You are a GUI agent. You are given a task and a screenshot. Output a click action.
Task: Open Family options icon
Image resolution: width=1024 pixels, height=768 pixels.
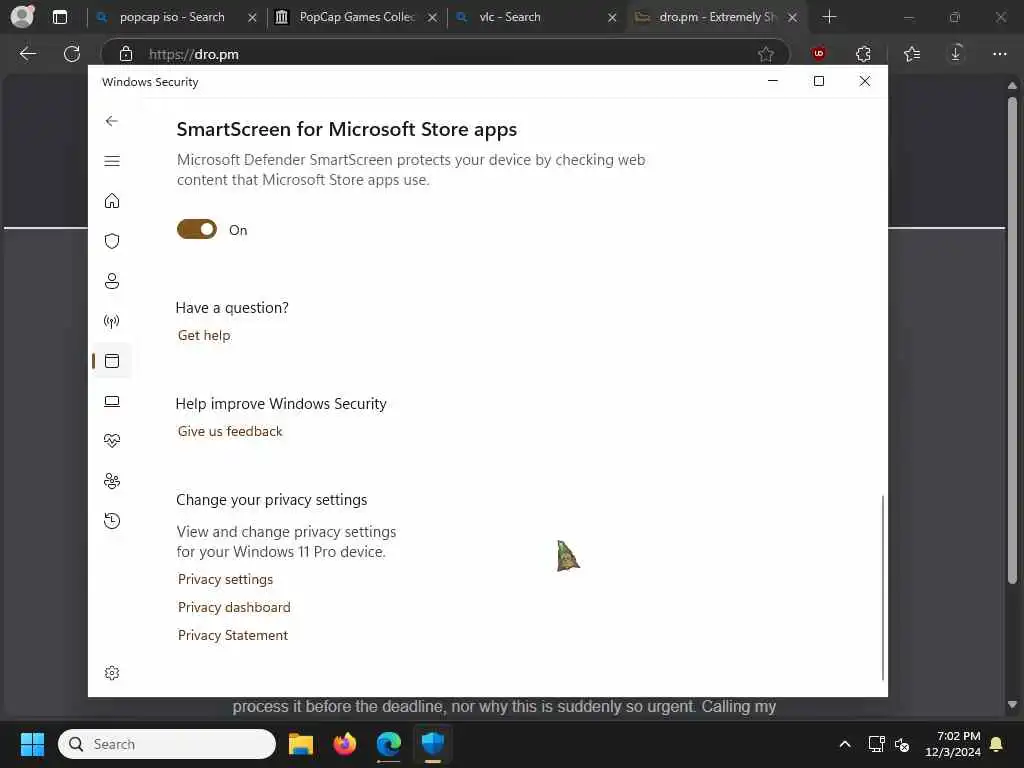tap(112, 481)
